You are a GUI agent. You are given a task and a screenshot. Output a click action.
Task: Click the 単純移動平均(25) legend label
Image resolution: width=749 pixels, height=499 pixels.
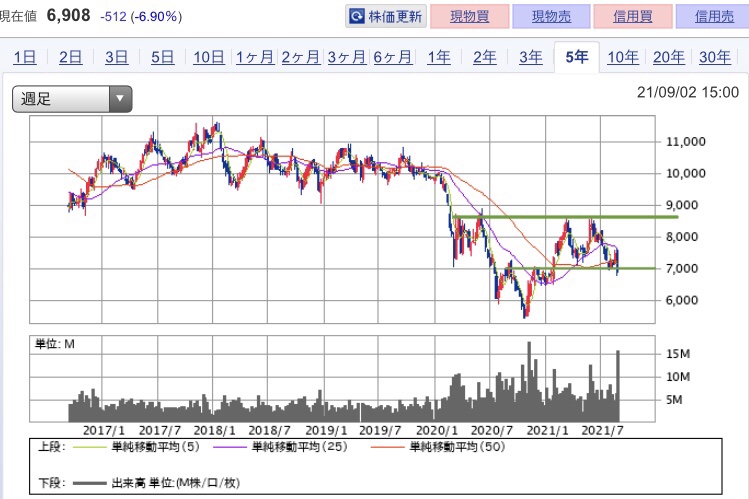point(300,447)
